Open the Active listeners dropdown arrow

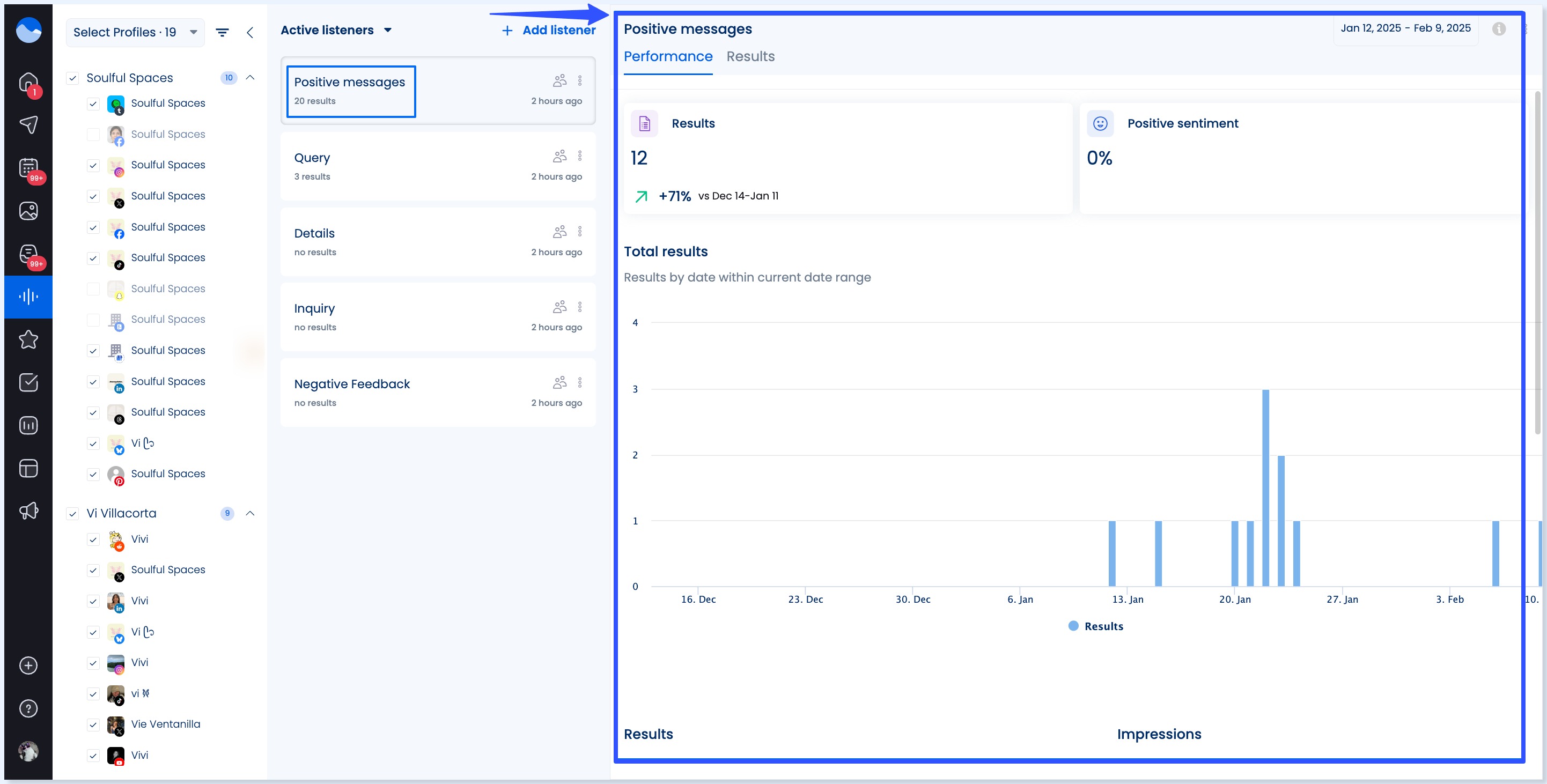[x=388, y=30]
